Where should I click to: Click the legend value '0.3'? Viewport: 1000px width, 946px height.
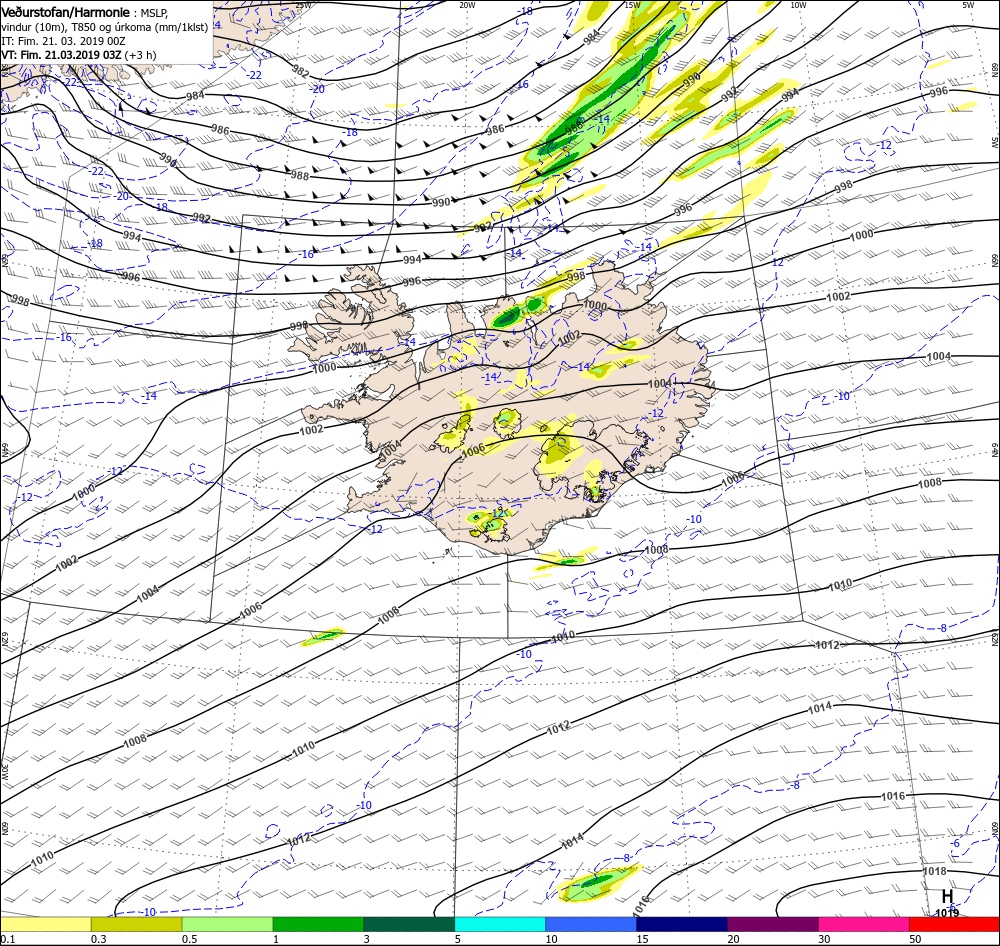[99, 939]
